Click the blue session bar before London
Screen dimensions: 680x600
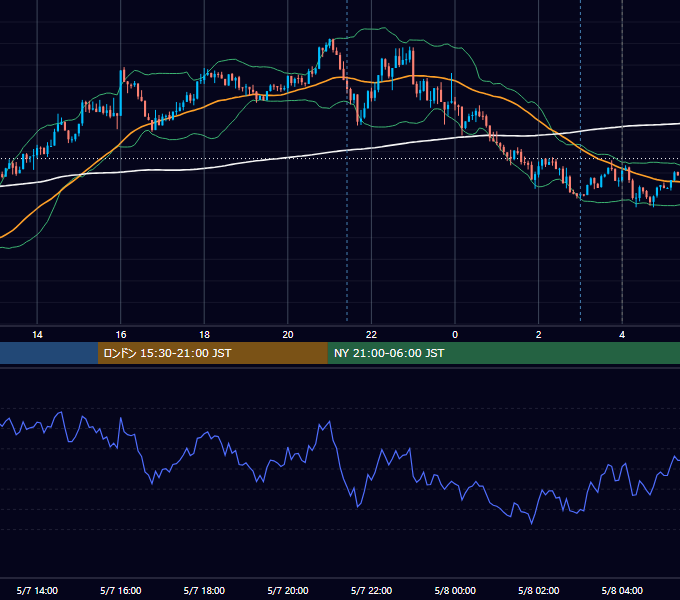tap(49, 353)
